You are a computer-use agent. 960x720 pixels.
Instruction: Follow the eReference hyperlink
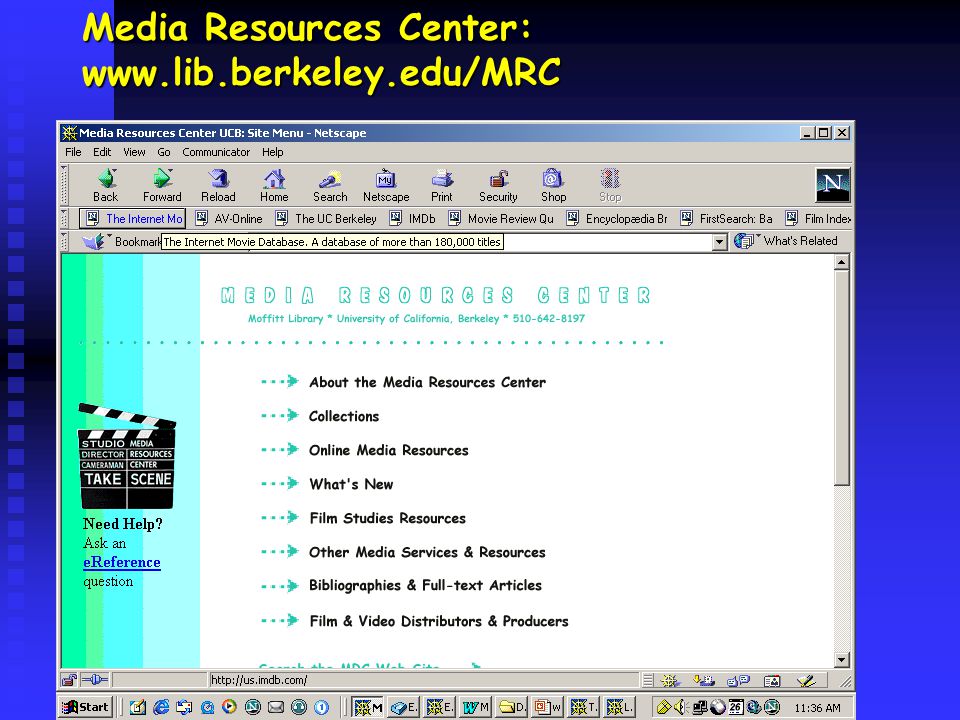pyautogui.click(x=122, y=562)
